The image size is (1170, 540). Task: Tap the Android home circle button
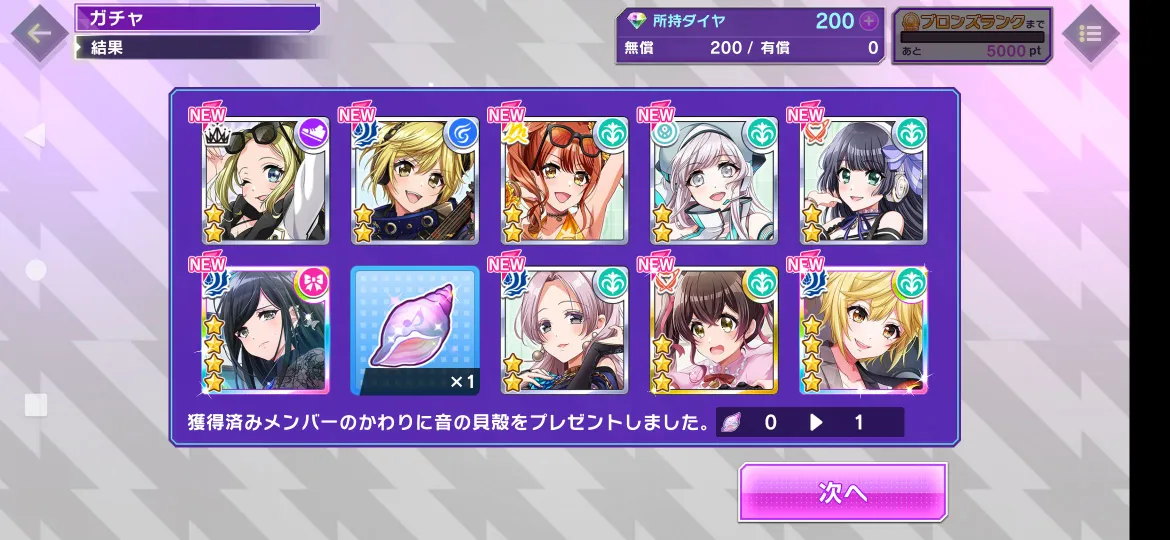click(x=36, y=270)
